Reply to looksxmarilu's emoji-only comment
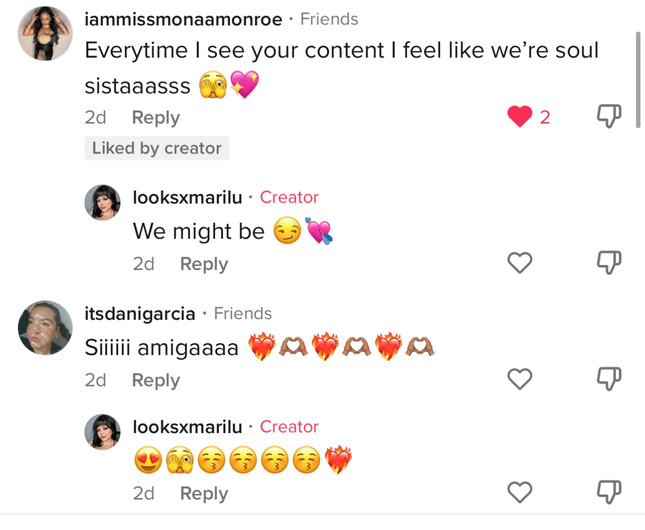 click(x=203, y=493)
